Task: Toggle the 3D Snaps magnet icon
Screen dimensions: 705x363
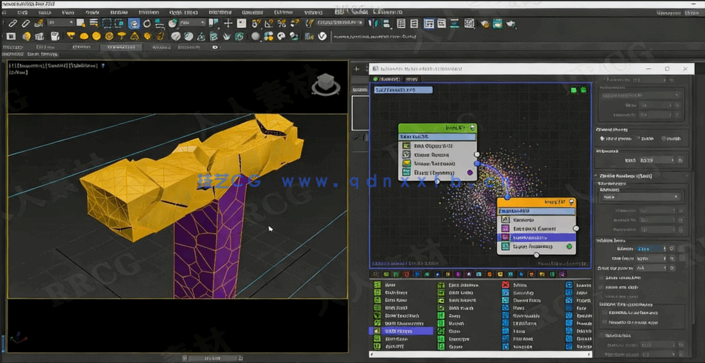Action: coord(256,22)
